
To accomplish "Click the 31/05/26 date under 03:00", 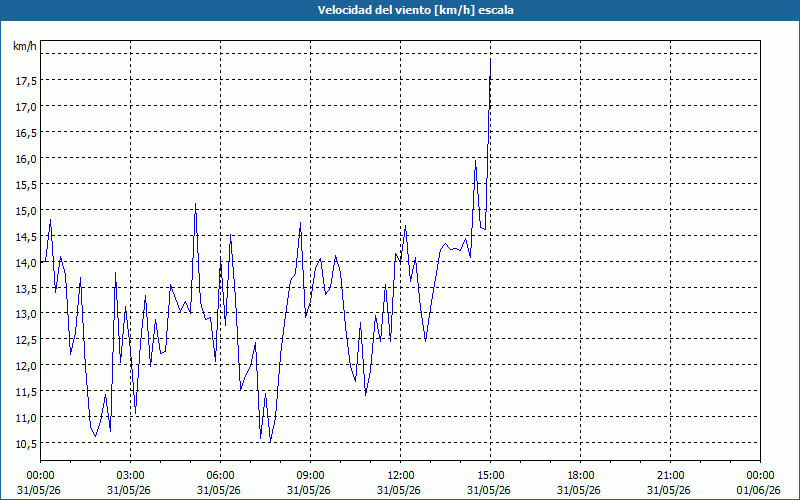I will tap(129, 490).
